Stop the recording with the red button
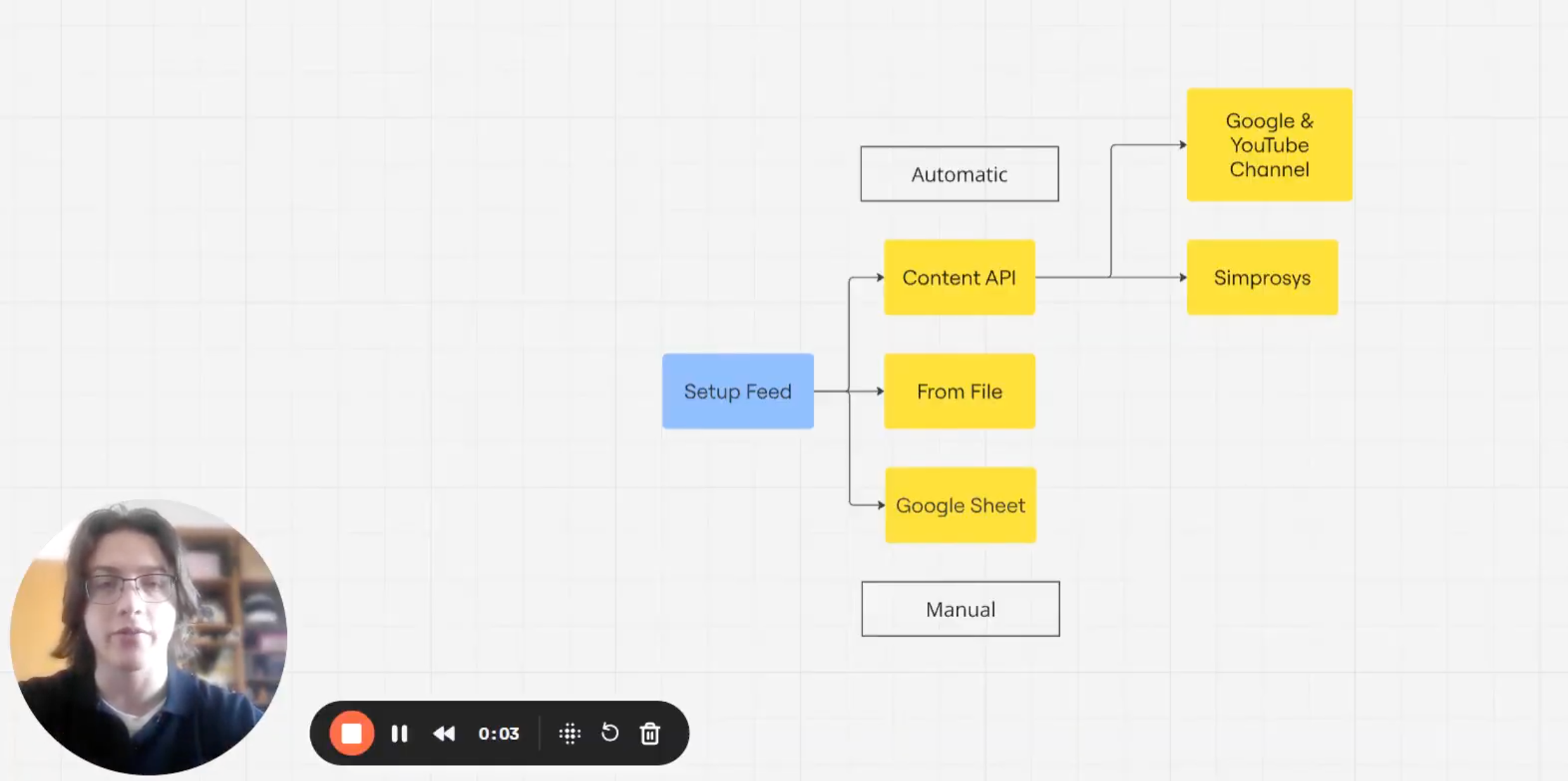This screenshot has width=1568, height=781. click(351, 733)
